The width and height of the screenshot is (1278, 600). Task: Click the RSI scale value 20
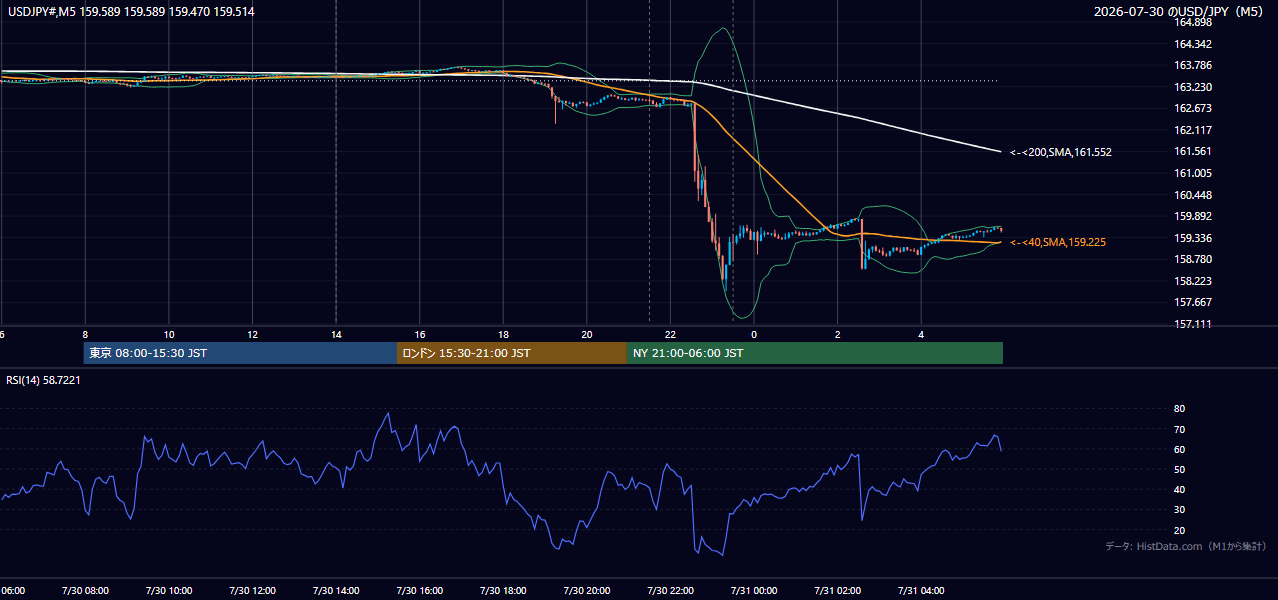(1179, 530)
